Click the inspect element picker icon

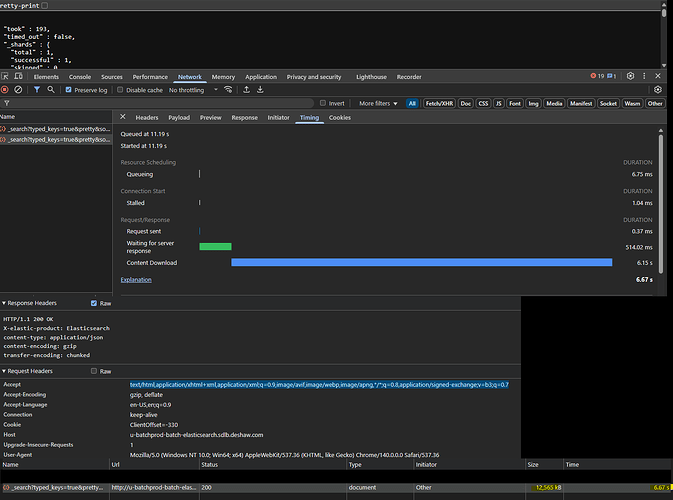click(5, 76)
